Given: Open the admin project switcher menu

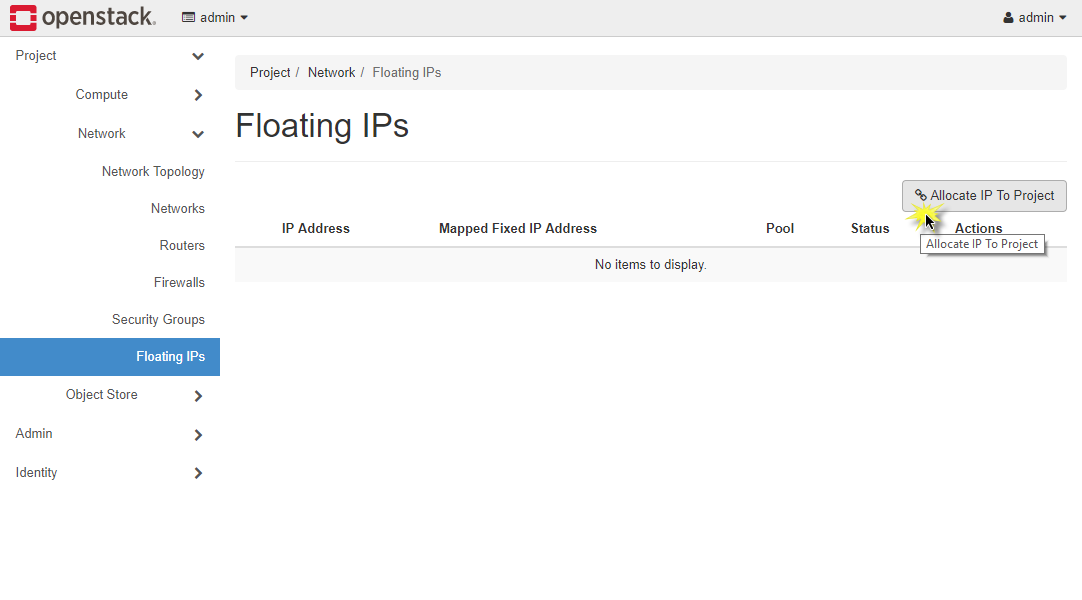Looking at the screenshot, I should 214,17.
